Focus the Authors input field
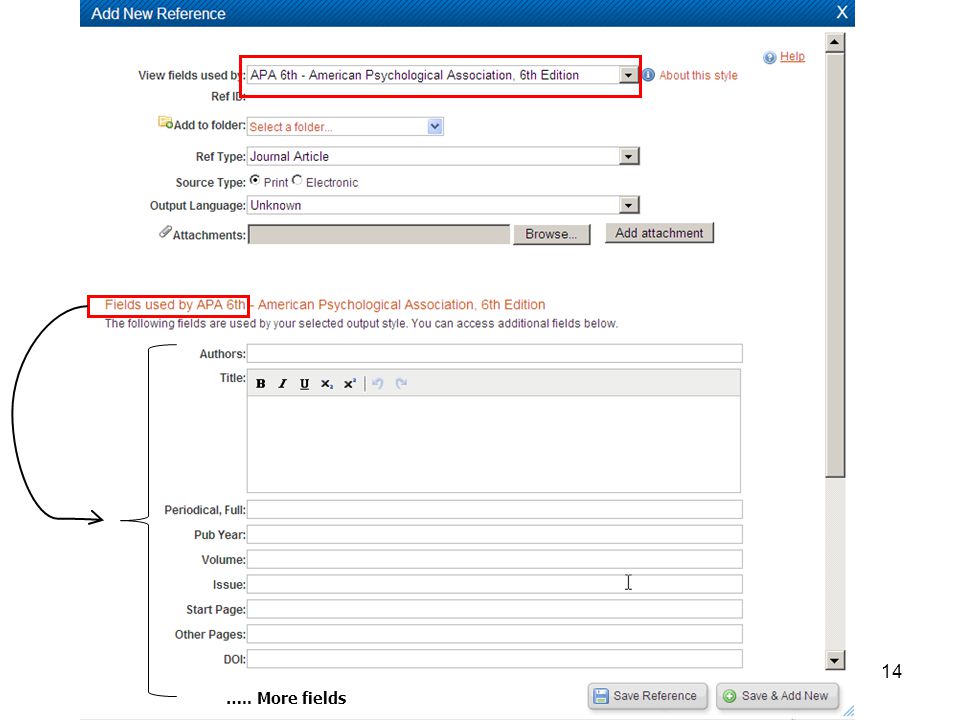The image size is (960, 720). 495,353
